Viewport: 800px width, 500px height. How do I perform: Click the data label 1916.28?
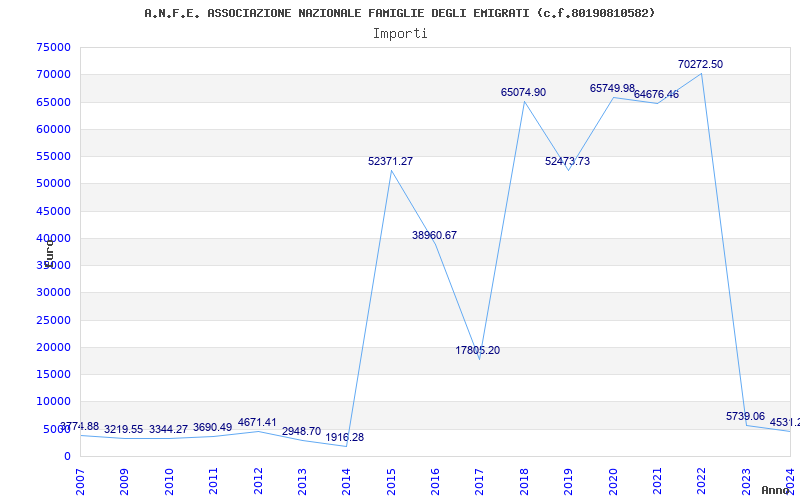coord(344,437)
